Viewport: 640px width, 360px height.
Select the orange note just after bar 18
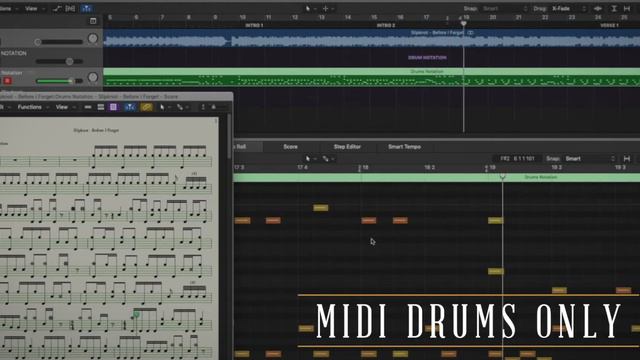coord(369,220)
